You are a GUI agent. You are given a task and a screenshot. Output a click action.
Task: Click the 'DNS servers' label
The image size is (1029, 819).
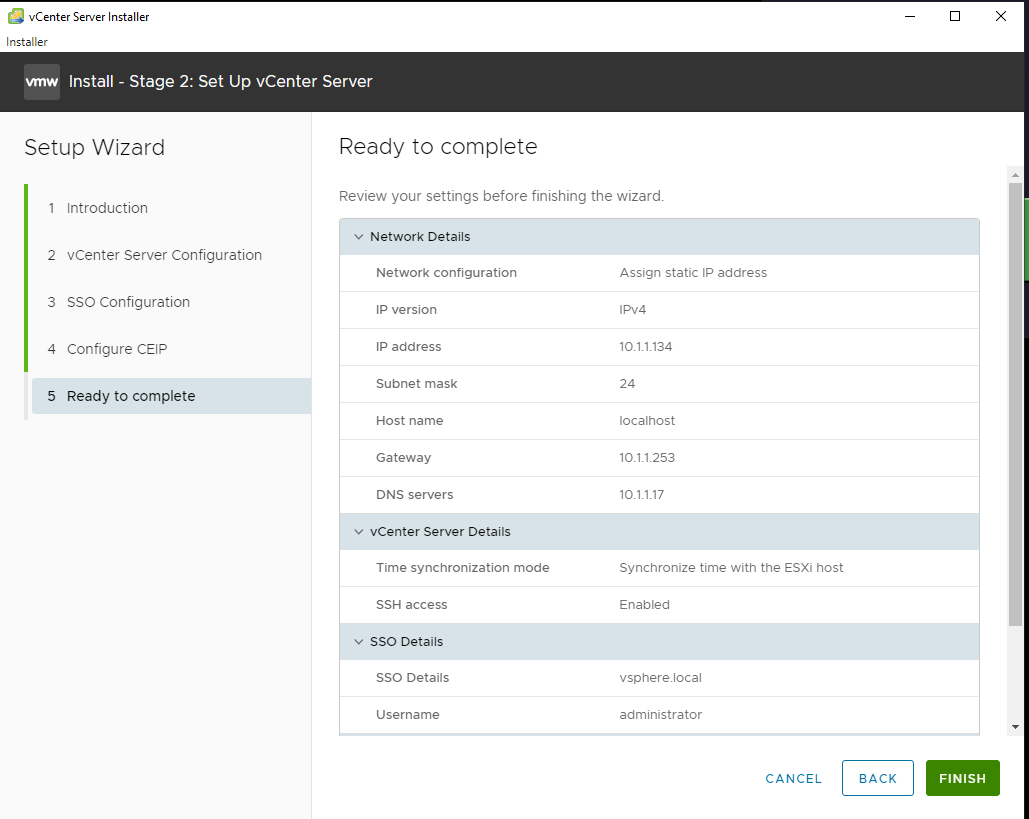(415, 495)
